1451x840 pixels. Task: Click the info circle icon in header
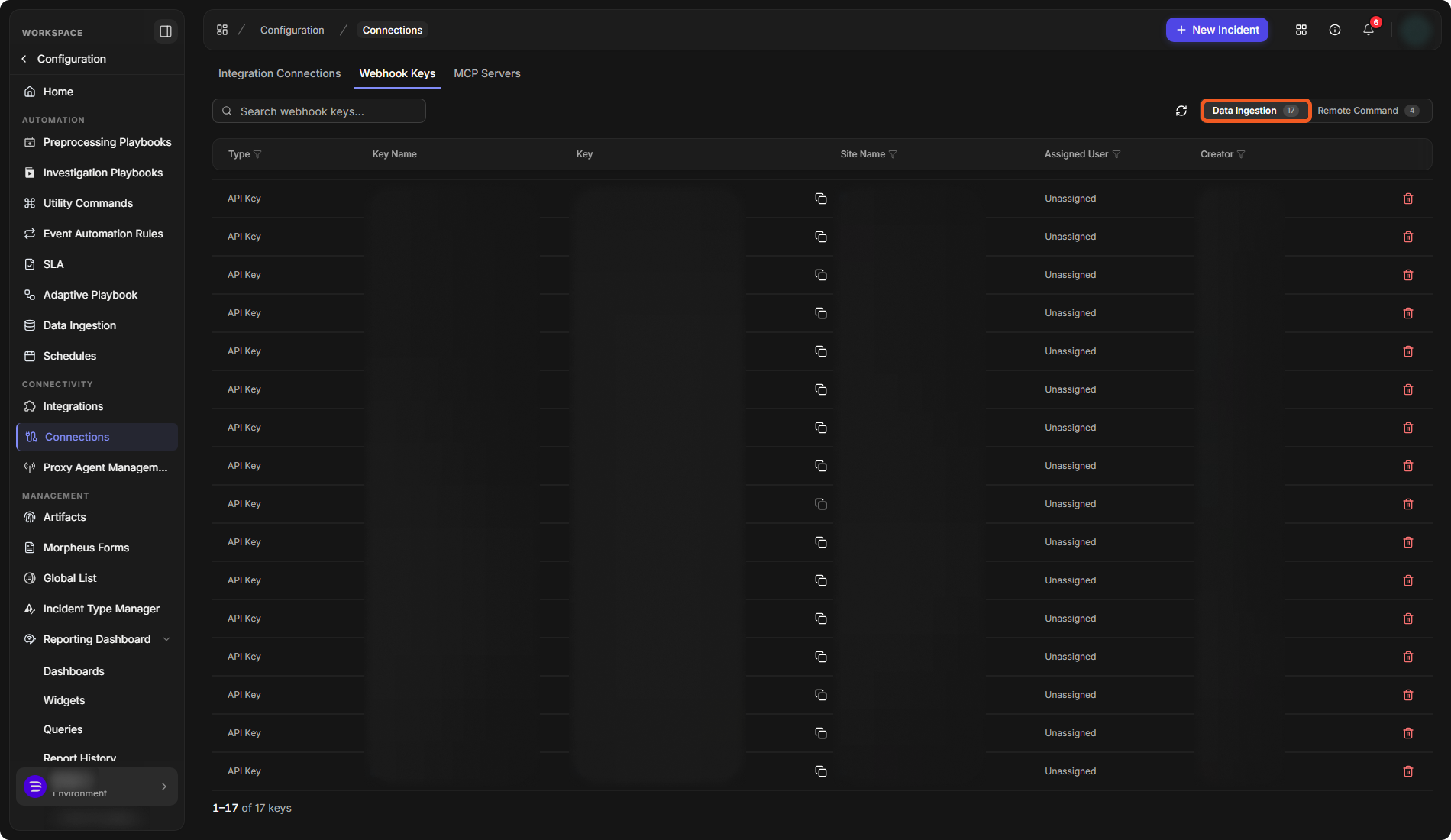point(1335,30)
